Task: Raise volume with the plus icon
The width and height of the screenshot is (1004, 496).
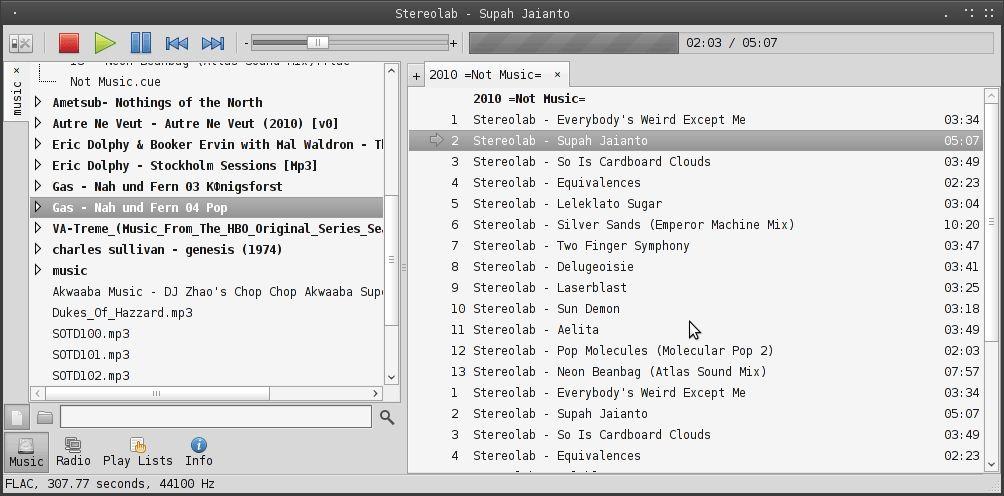Action: [454, 44]
